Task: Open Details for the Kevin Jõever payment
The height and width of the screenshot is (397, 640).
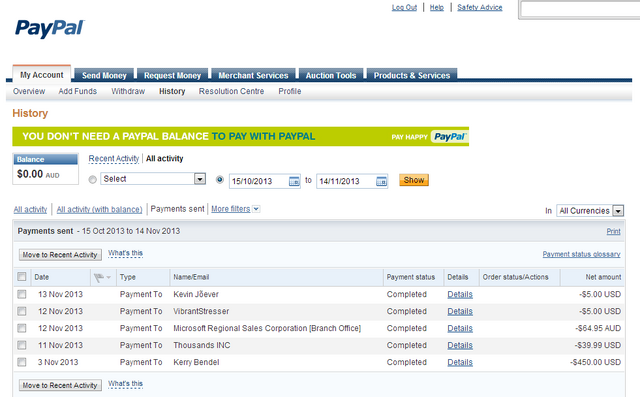Action: point(460,295)
